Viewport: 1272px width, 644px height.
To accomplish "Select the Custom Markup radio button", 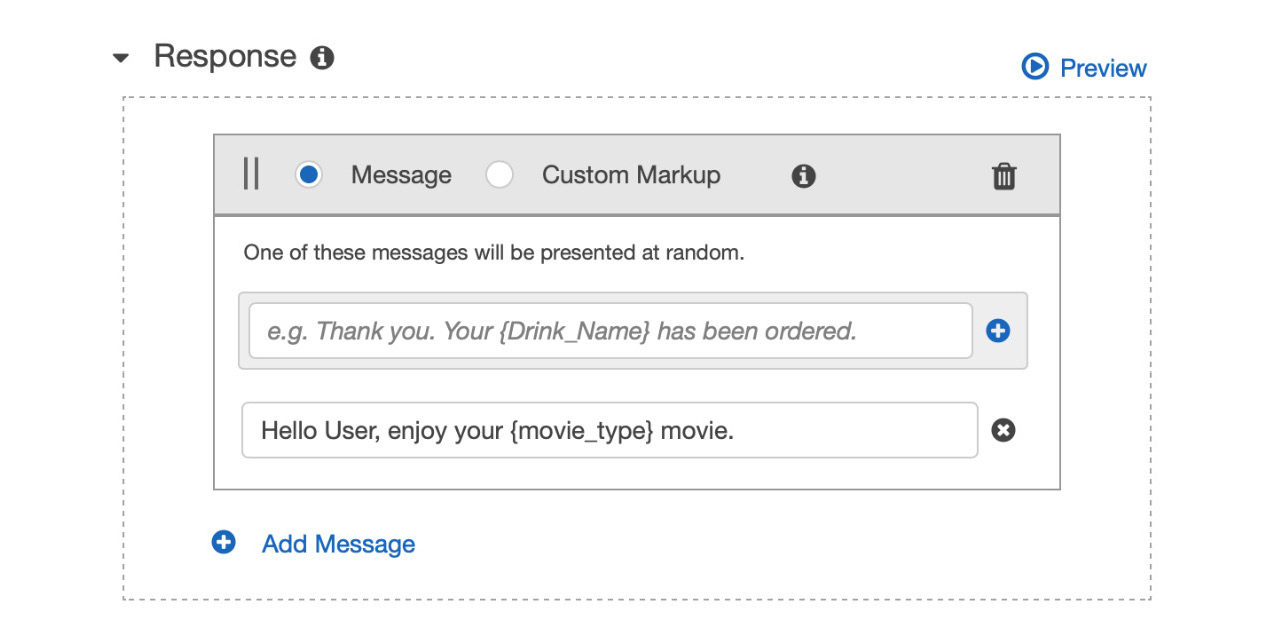I will tap(499, 175).
